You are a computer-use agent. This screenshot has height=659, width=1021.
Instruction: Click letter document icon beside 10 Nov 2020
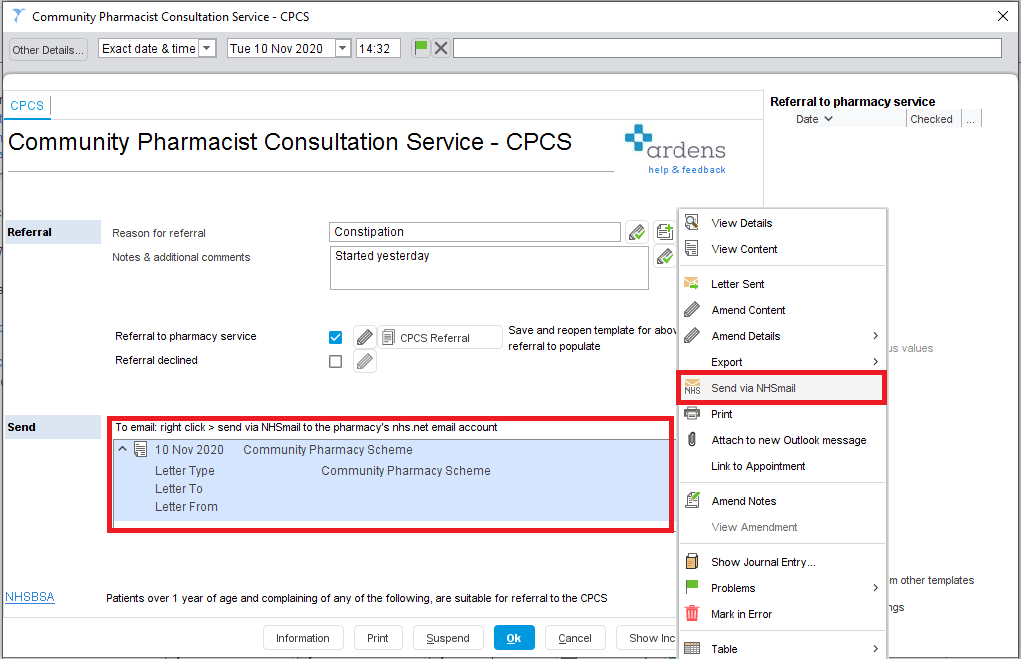tap(140, 449)
